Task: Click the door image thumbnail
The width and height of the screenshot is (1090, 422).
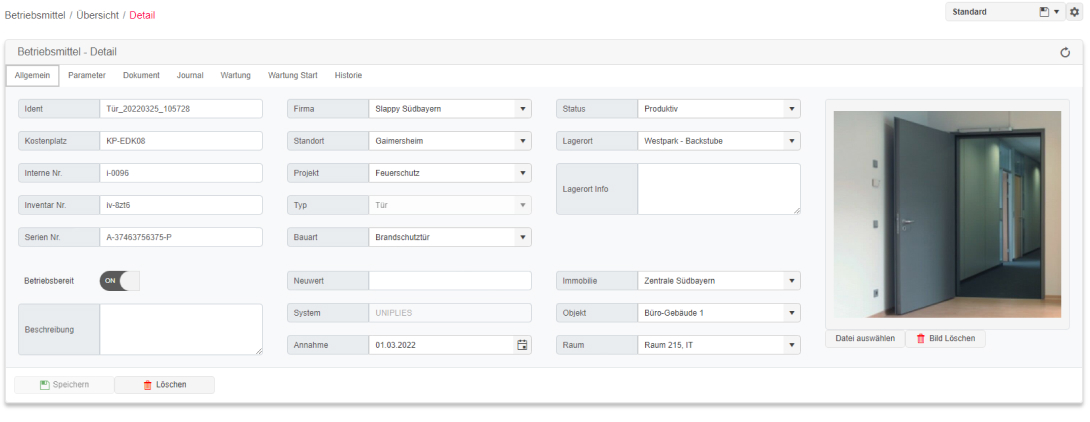Action: (x=947, y=214)
